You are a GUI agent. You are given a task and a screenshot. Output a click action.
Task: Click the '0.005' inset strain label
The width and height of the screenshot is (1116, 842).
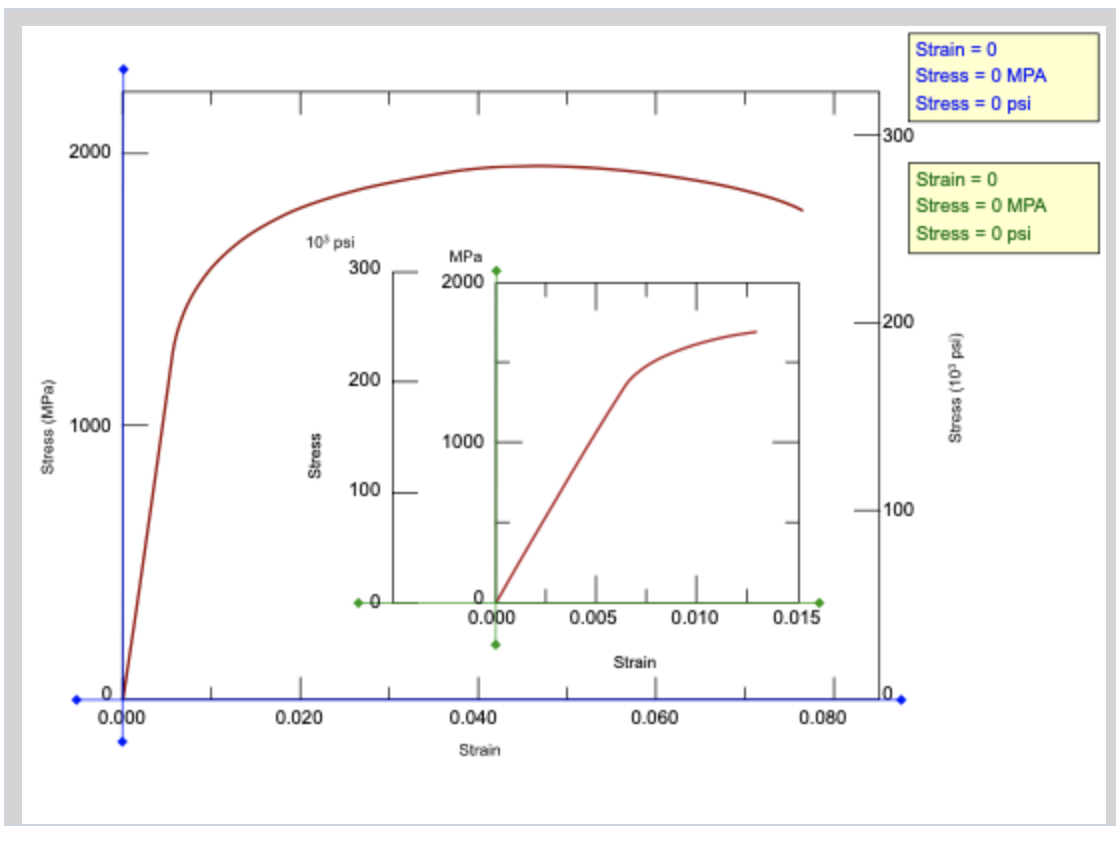pos(593,617)
